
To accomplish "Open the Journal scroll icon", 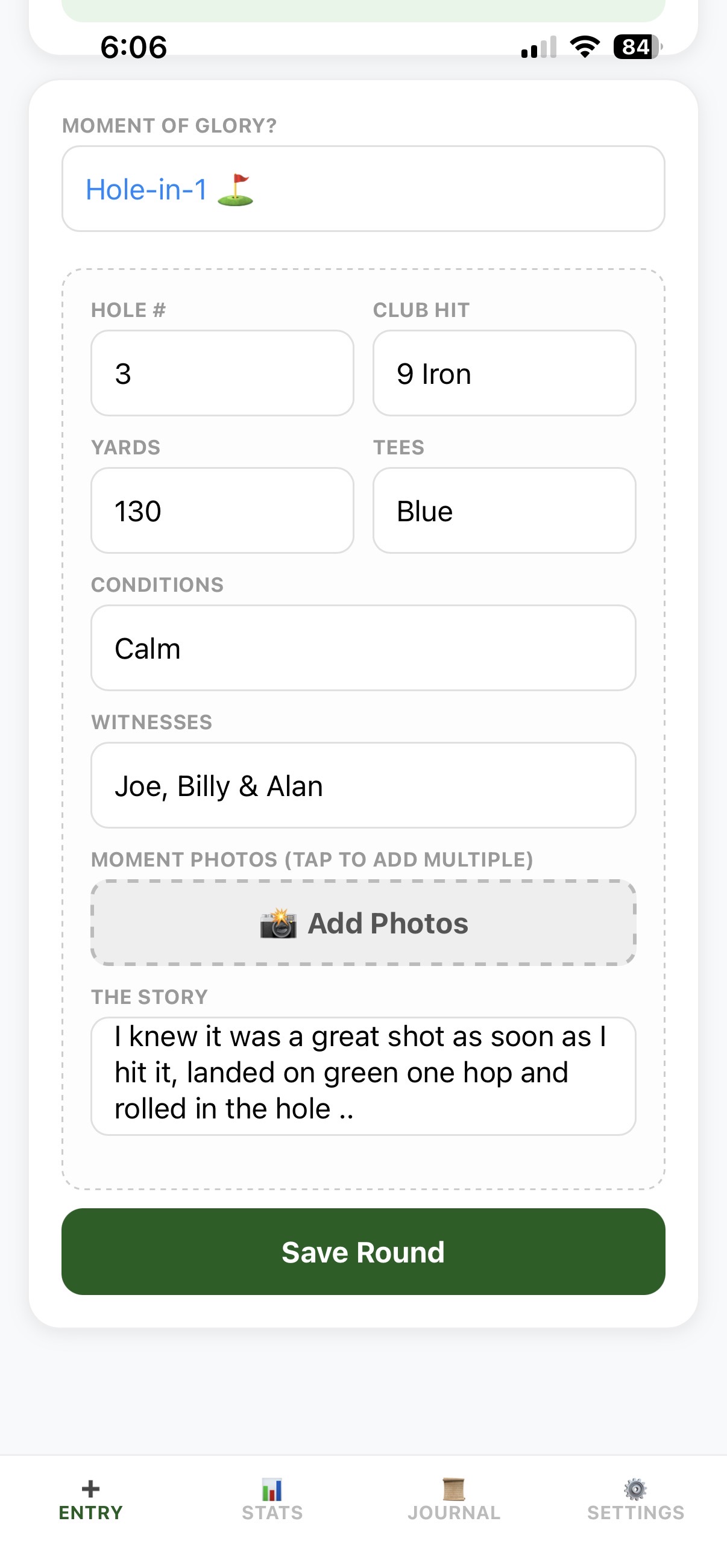I will (x=453, y=1490).
